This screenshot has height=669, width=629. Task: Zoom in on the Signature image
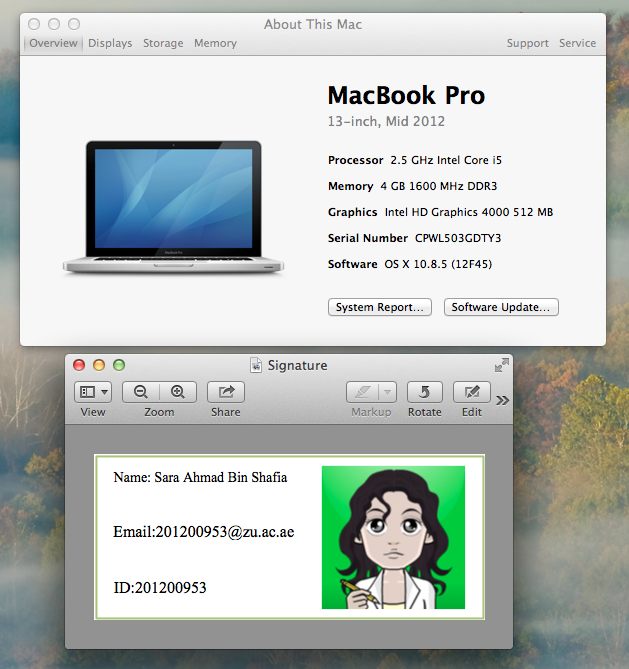pos(178,392)
